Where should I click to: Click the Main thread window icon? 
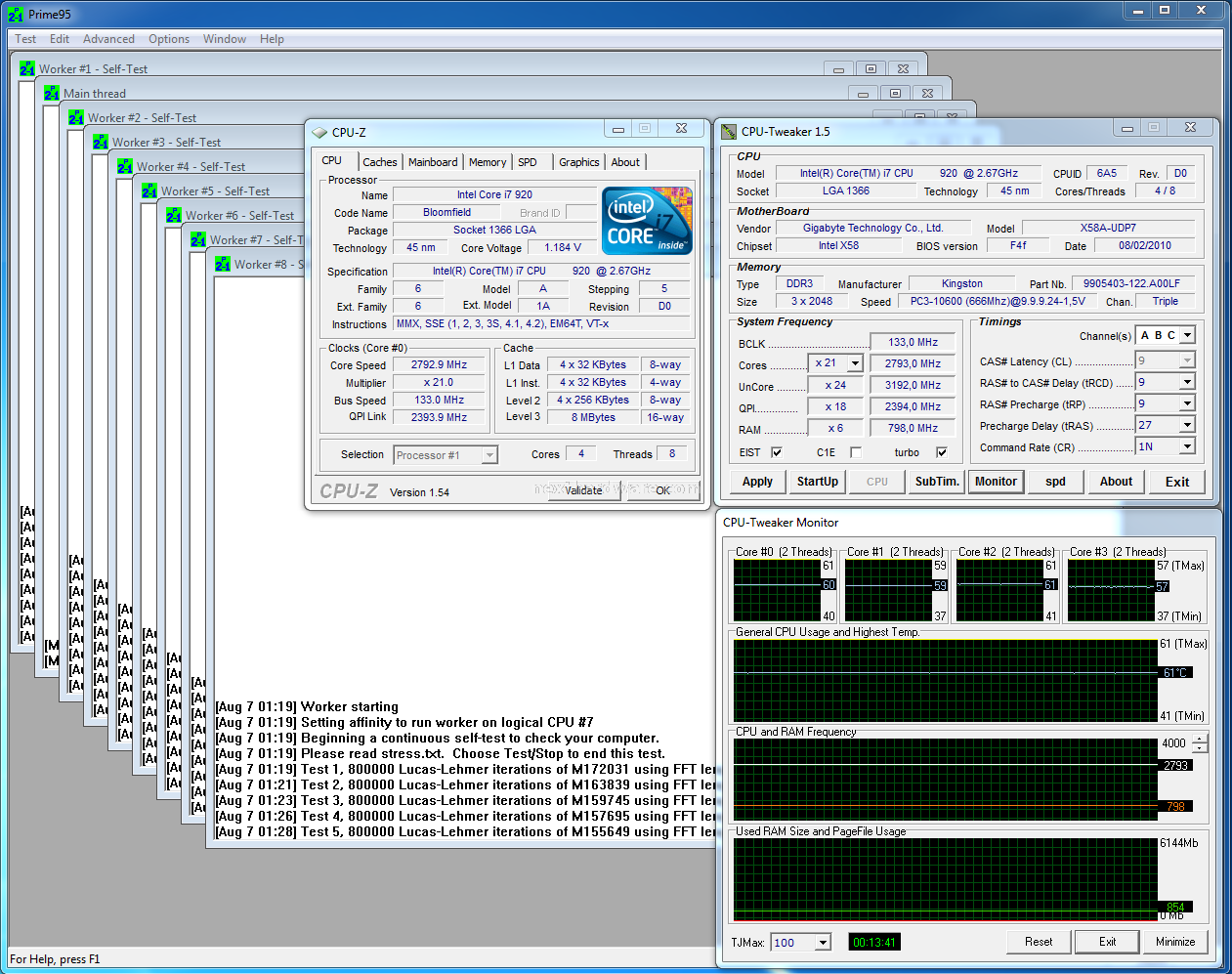coord(52,93)
